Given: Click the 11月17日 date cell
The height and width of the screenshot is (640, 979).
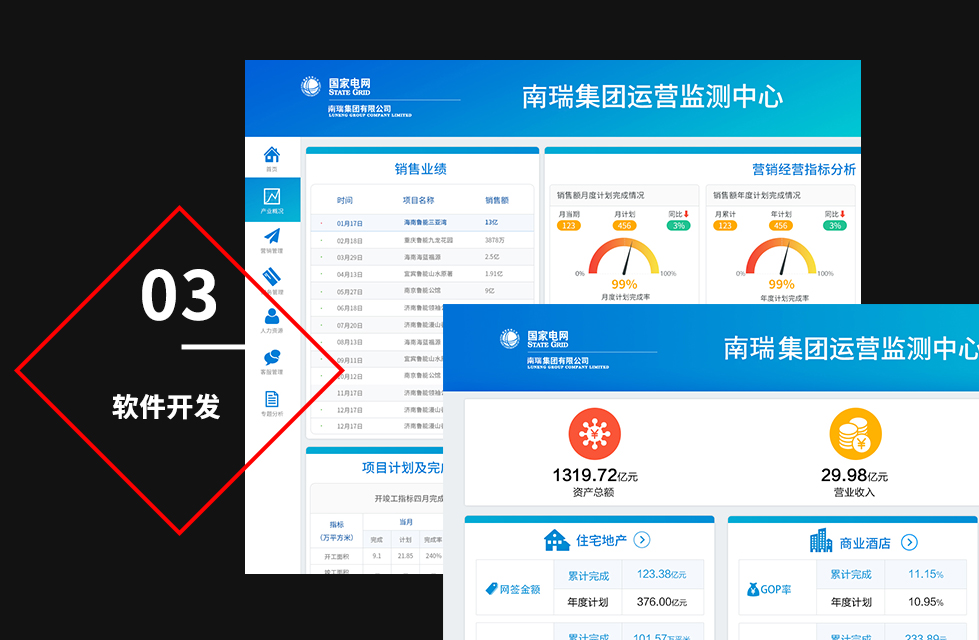Looking at the screenshot, I should 350,393.
